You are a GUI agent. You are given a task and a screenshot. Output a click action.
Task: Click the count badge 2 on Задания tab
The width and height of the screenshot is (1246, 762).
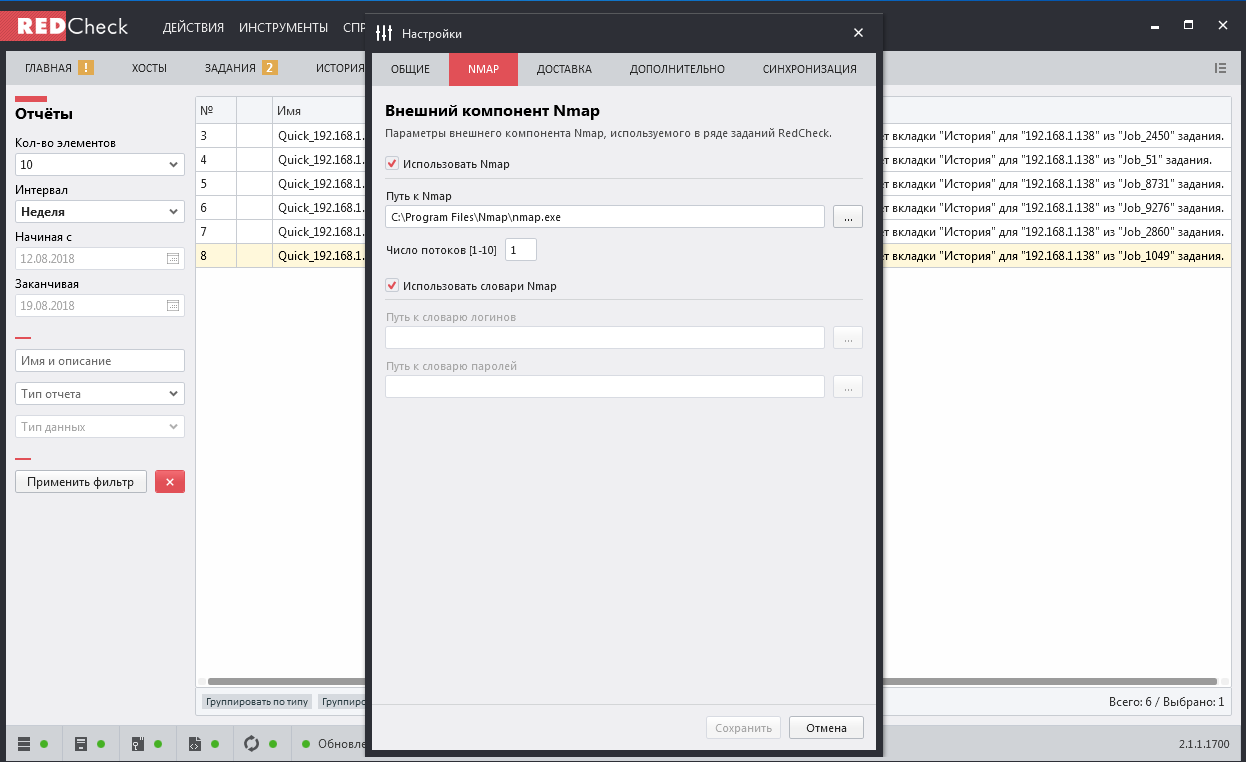[x=270, y=68]
